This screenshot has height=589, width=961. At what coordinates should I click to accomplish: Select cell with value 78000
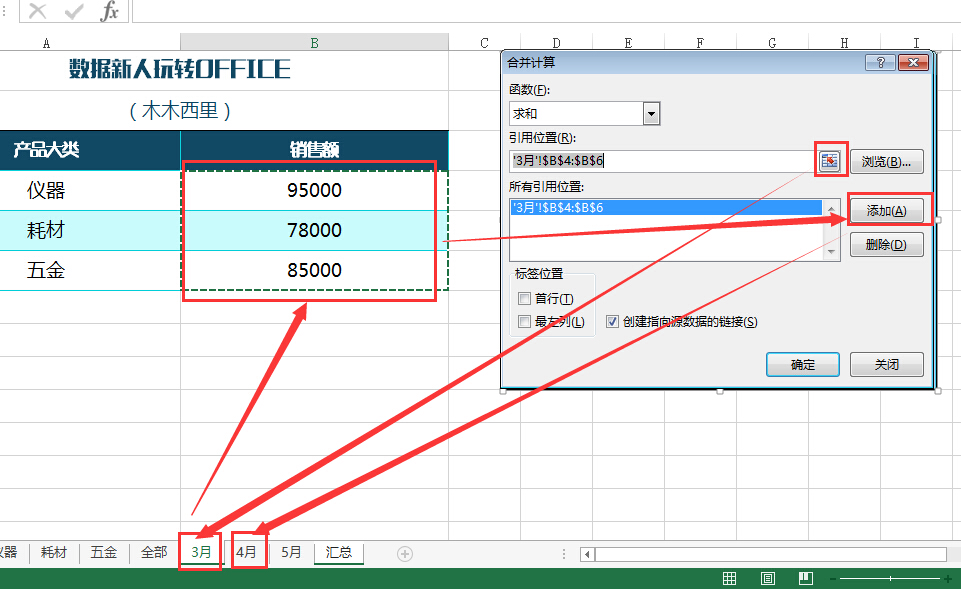[314, 230]
